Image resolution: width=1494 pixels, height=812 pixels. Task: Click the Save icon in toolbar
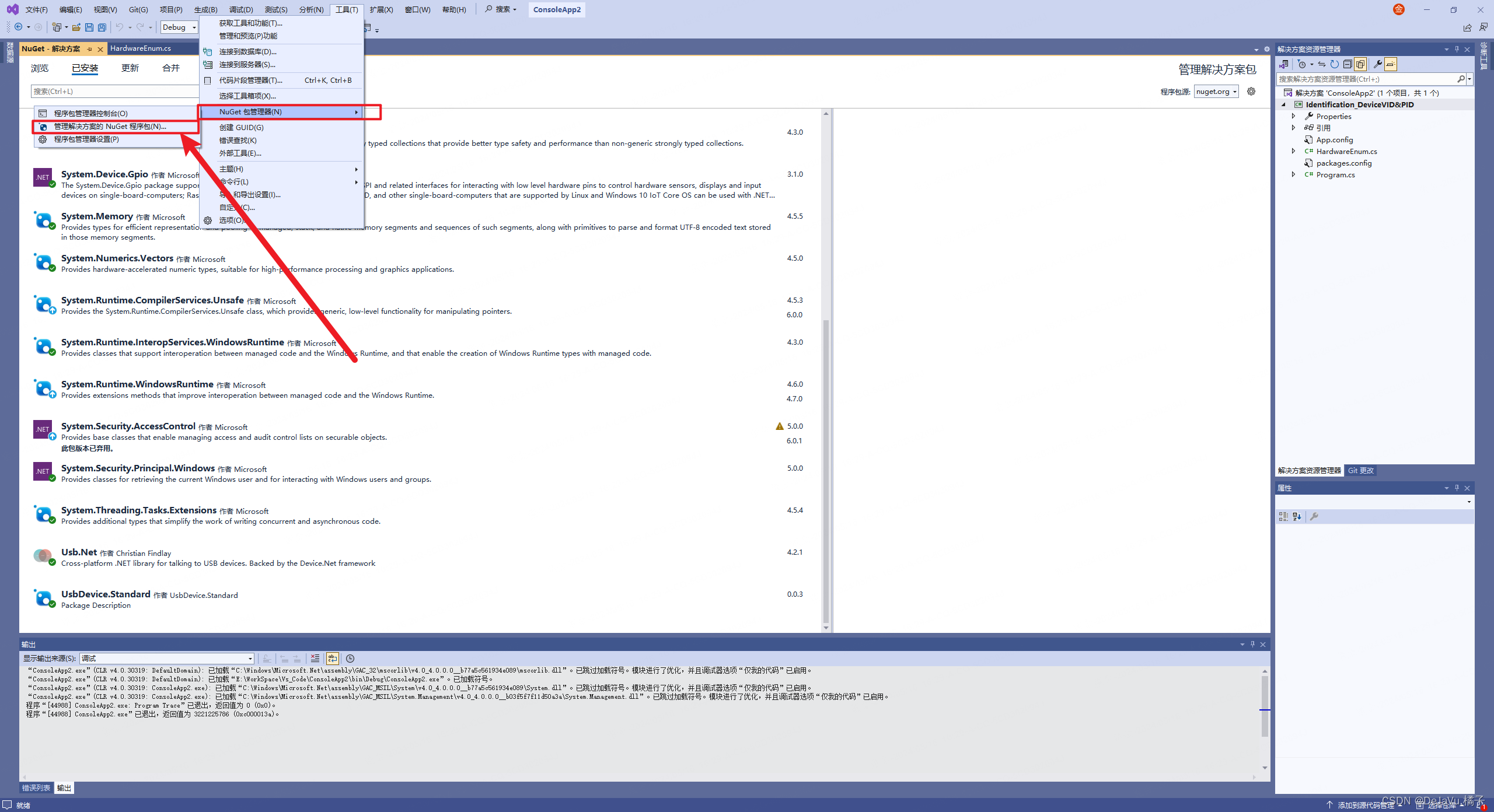click(x=89, y=27)
